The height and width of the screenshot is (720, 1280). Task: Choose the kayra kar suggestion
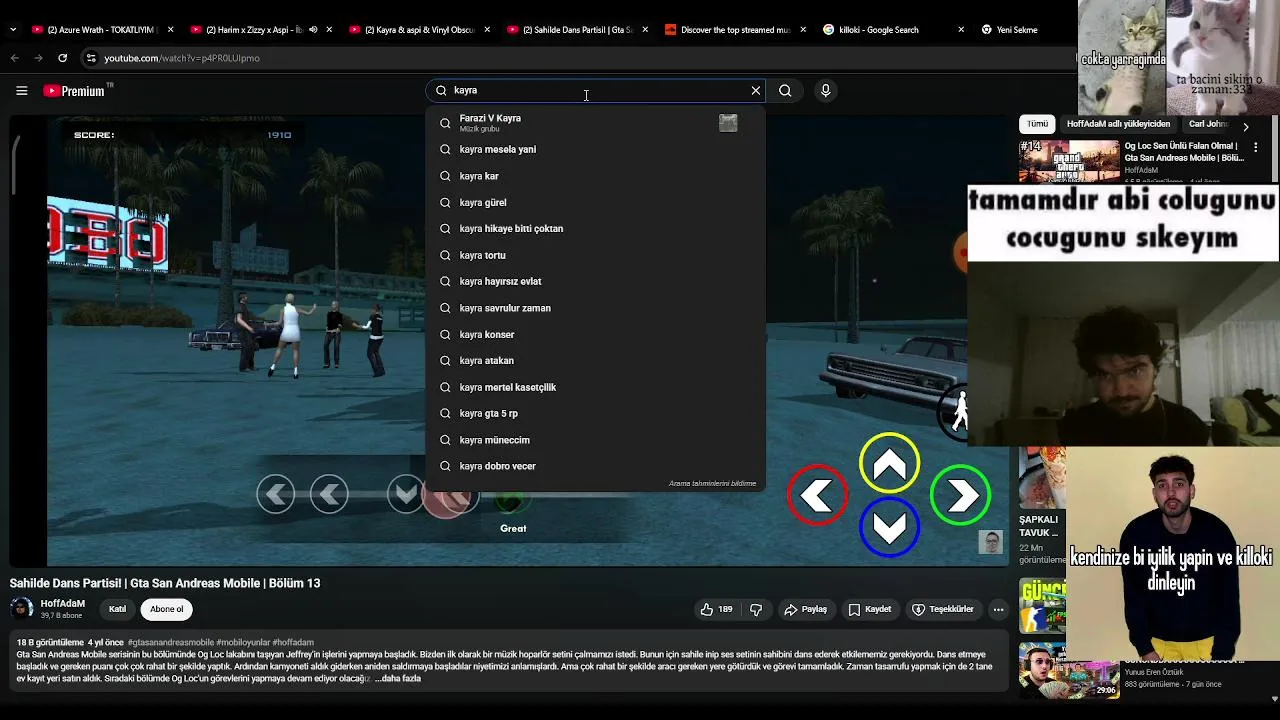click(x=596, y=176)
